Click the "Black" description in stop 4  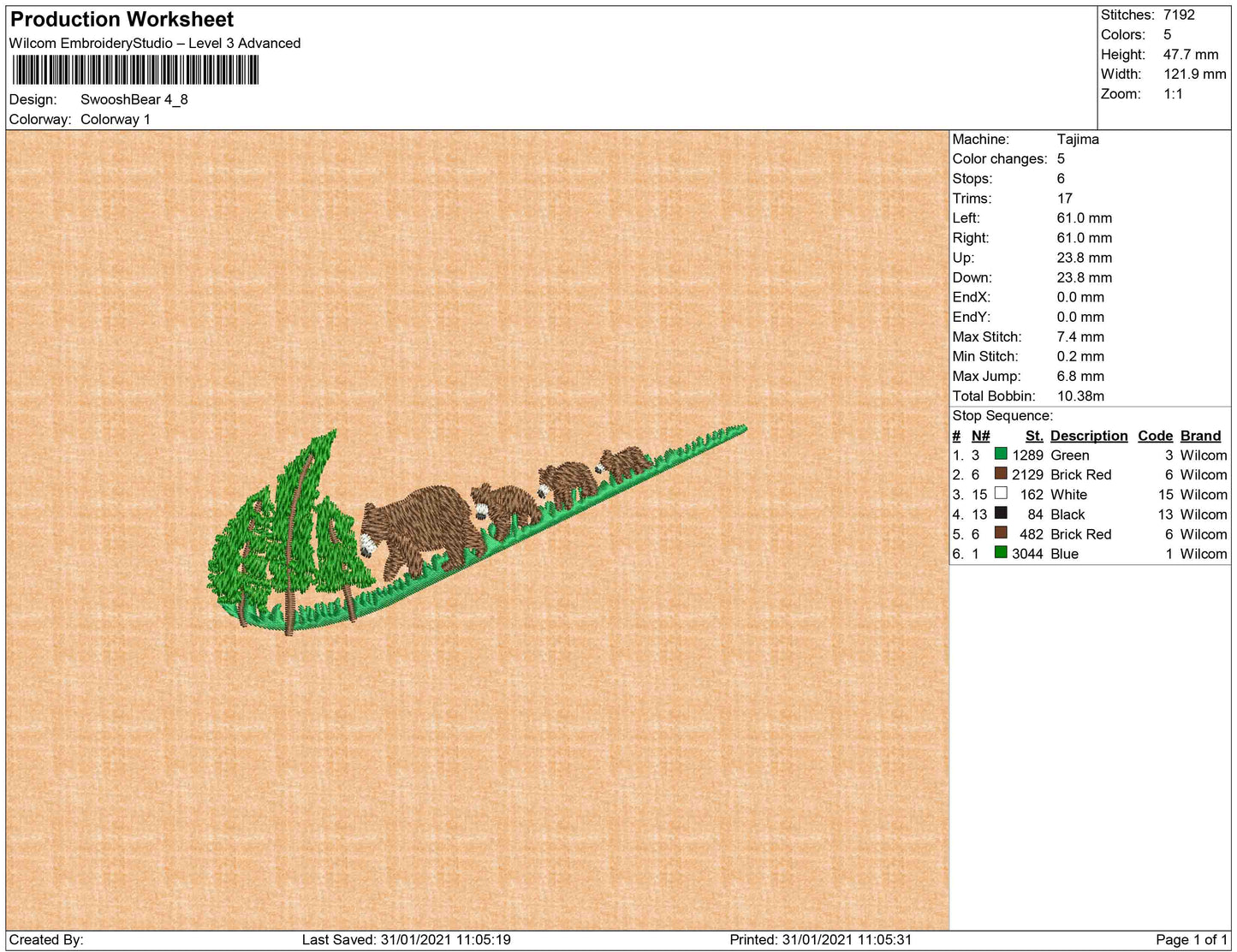click(1068, 514)
